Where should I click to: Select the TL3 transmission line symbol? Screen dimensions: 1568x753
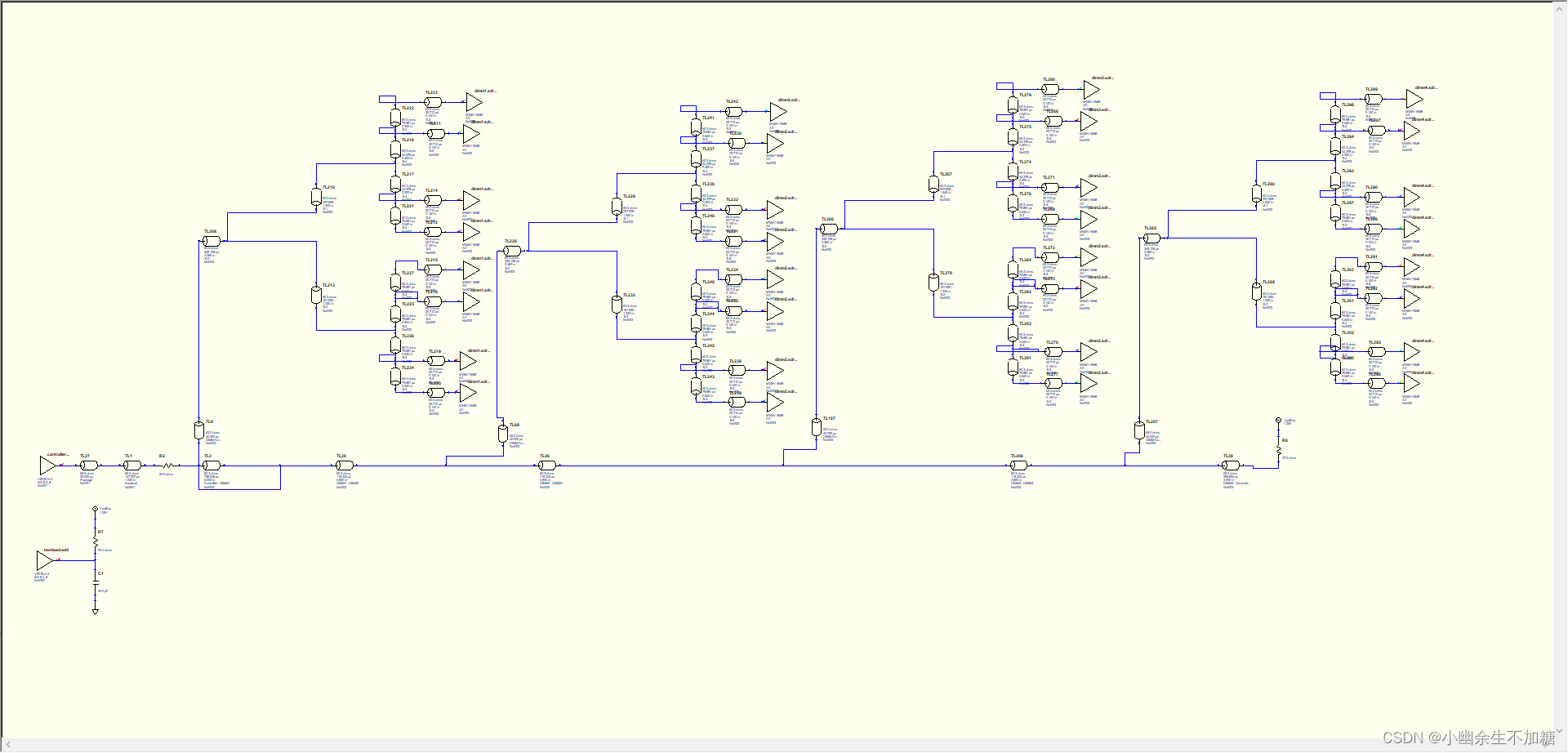(x=212, y=466)
